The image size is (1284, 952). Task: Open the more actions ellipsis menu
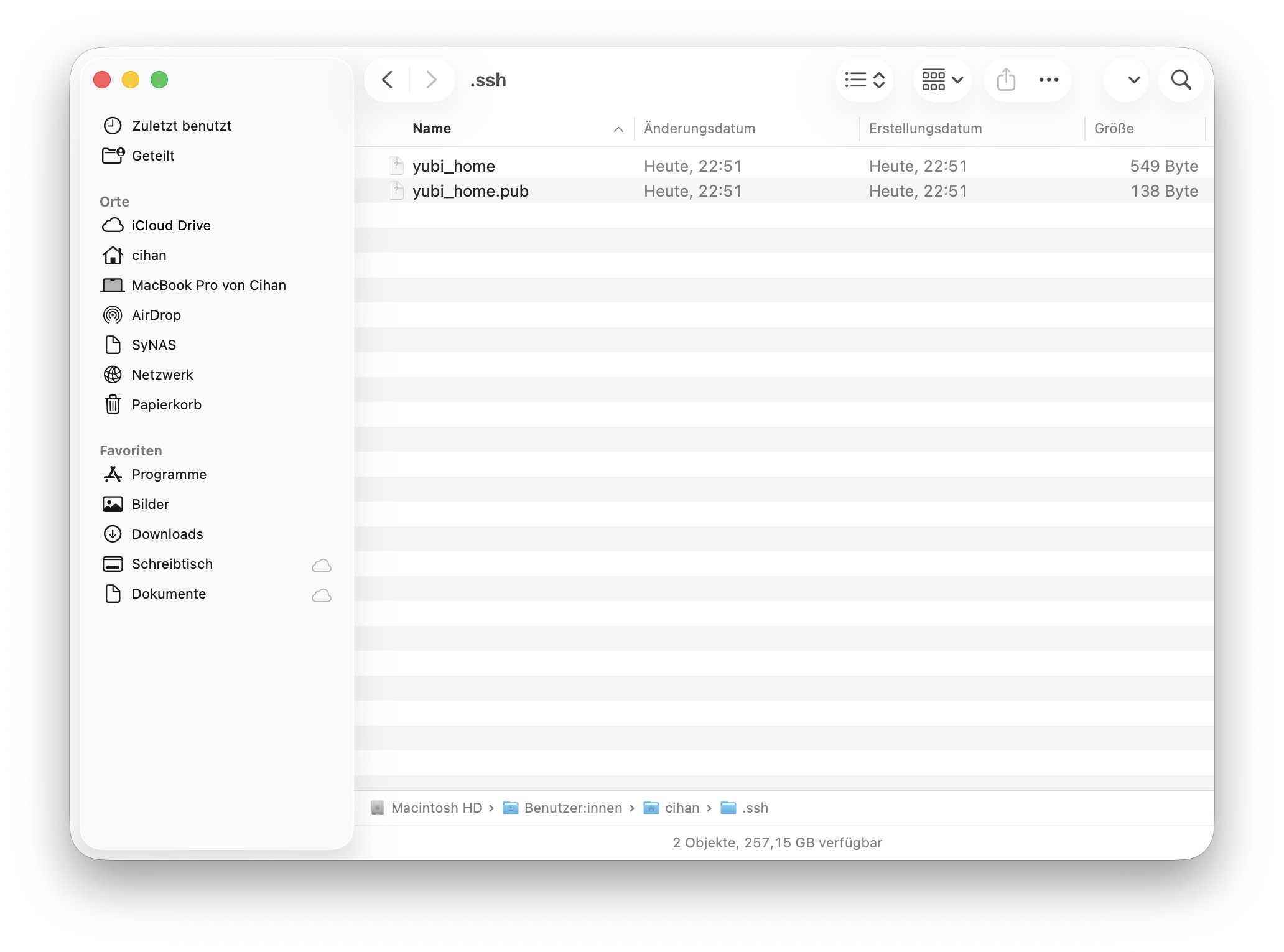(1049, 80)
